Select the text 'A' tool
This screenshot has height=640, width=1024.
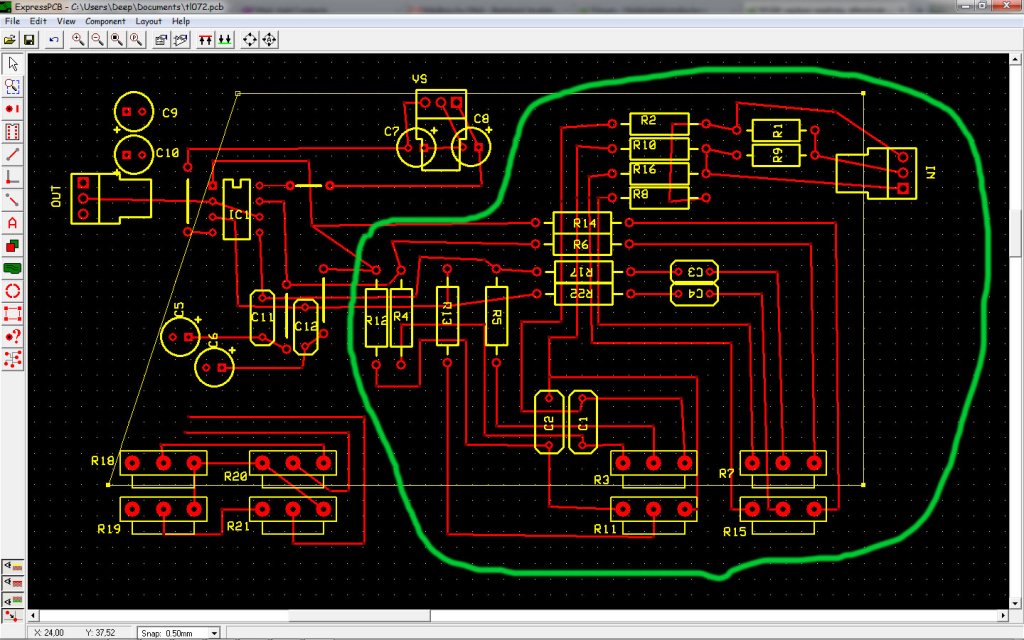12,223
